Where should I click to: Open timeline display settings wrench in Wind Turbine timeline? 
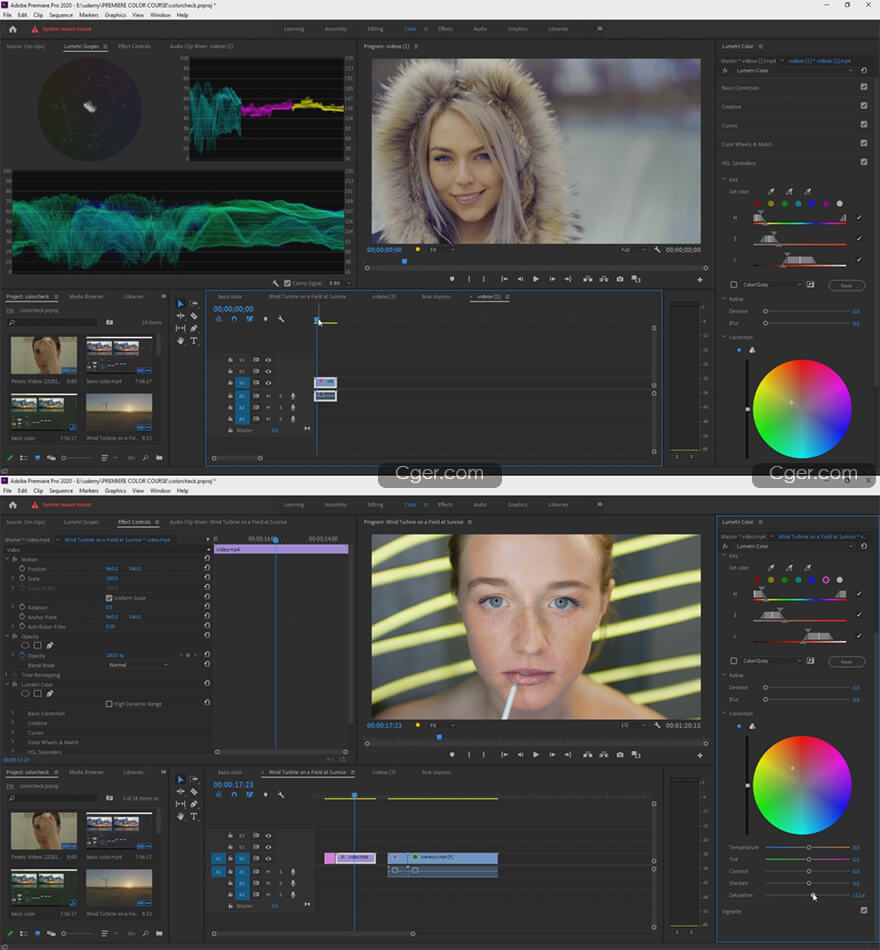tap(281, 795)
